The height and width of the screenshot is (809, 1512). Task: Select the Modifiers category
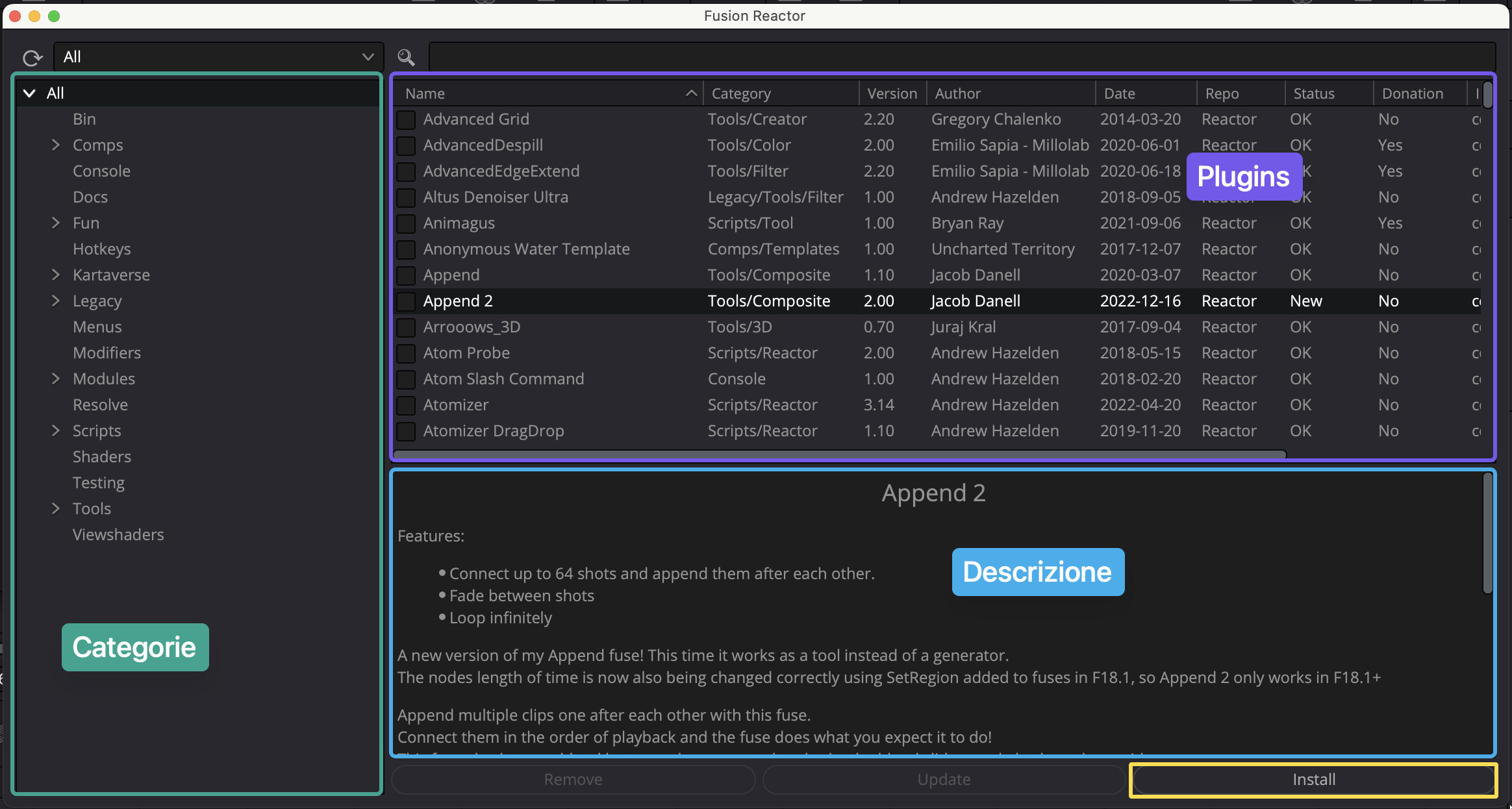pyautogui.click(x=107, y=353)
